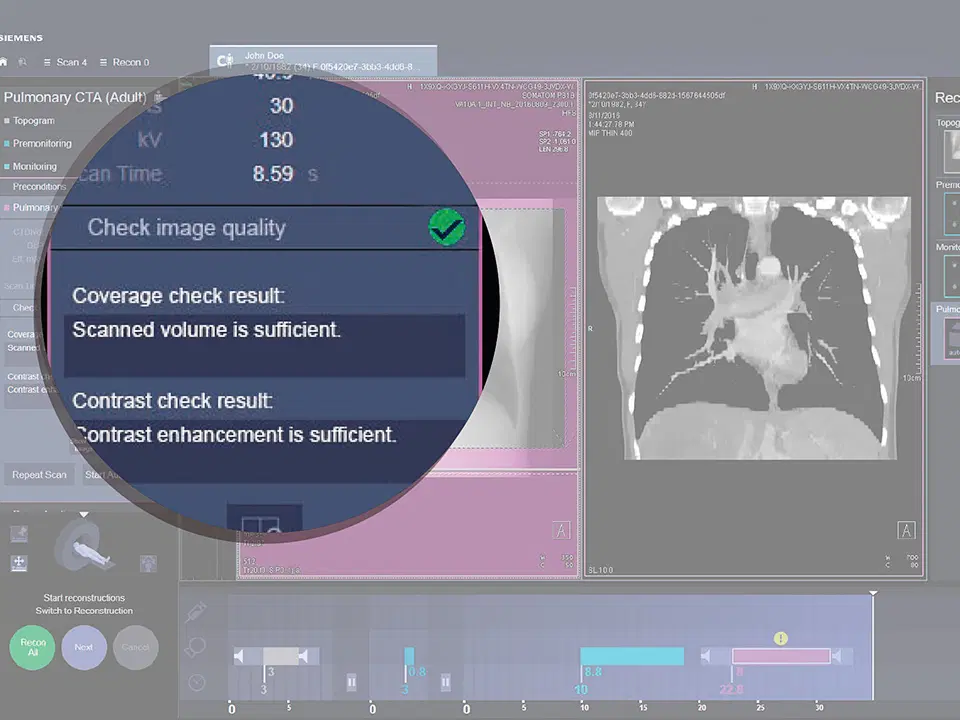The width and height of the screenshot is (960, 720).
Task: Click the home icon in top bar
Action: 4,62
